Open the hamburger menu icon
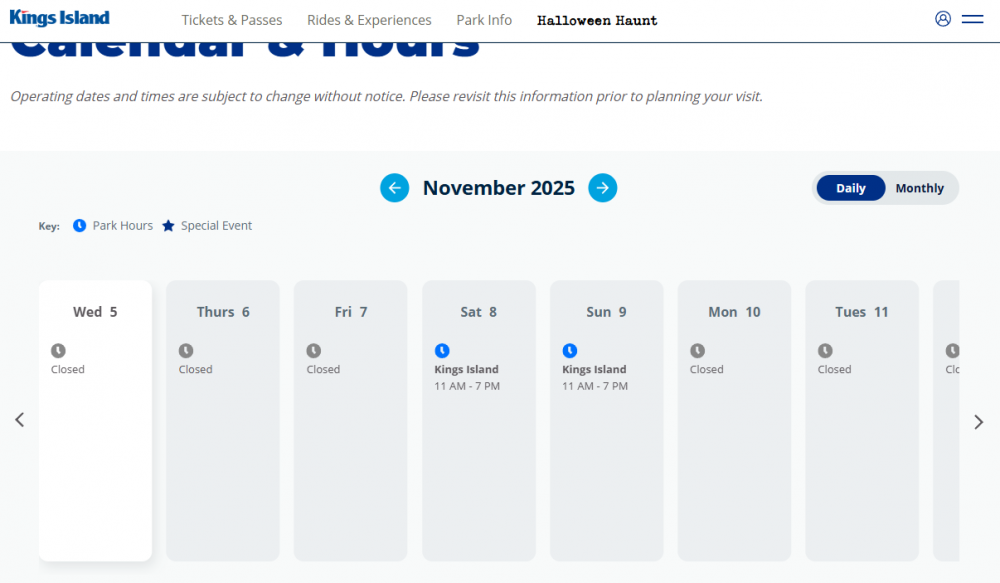Screen dimensions: 1000x583 [x=973, y=18]
